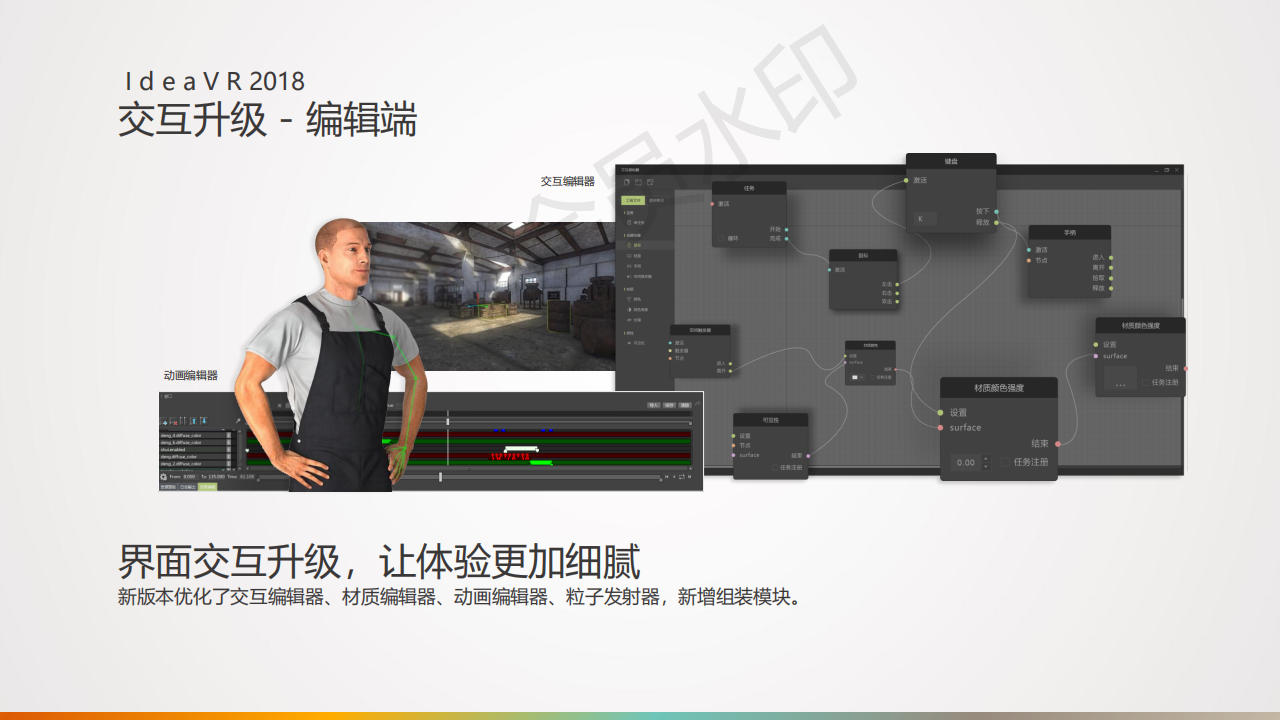
Task: Click the white keyframe bar on the timeline
Action: tap(521, 448)
